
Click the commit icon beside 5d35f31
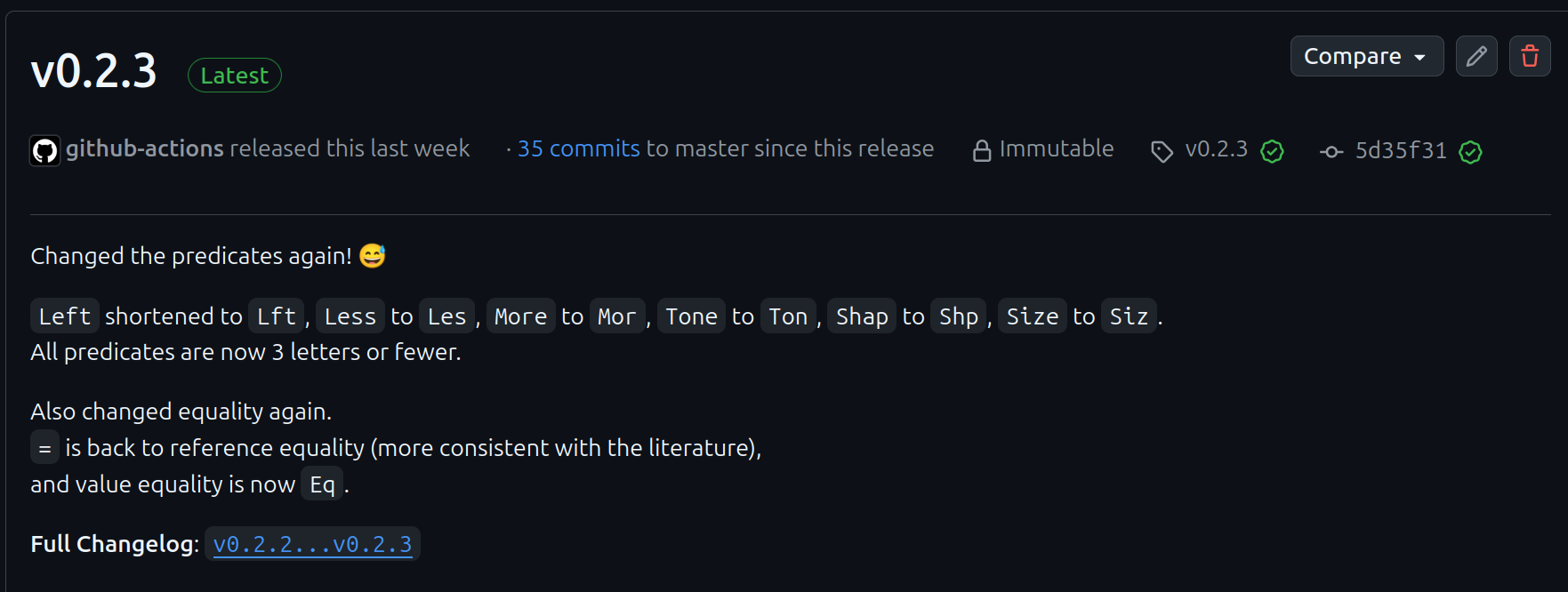pyautogui.click(x=1331, y=151)
